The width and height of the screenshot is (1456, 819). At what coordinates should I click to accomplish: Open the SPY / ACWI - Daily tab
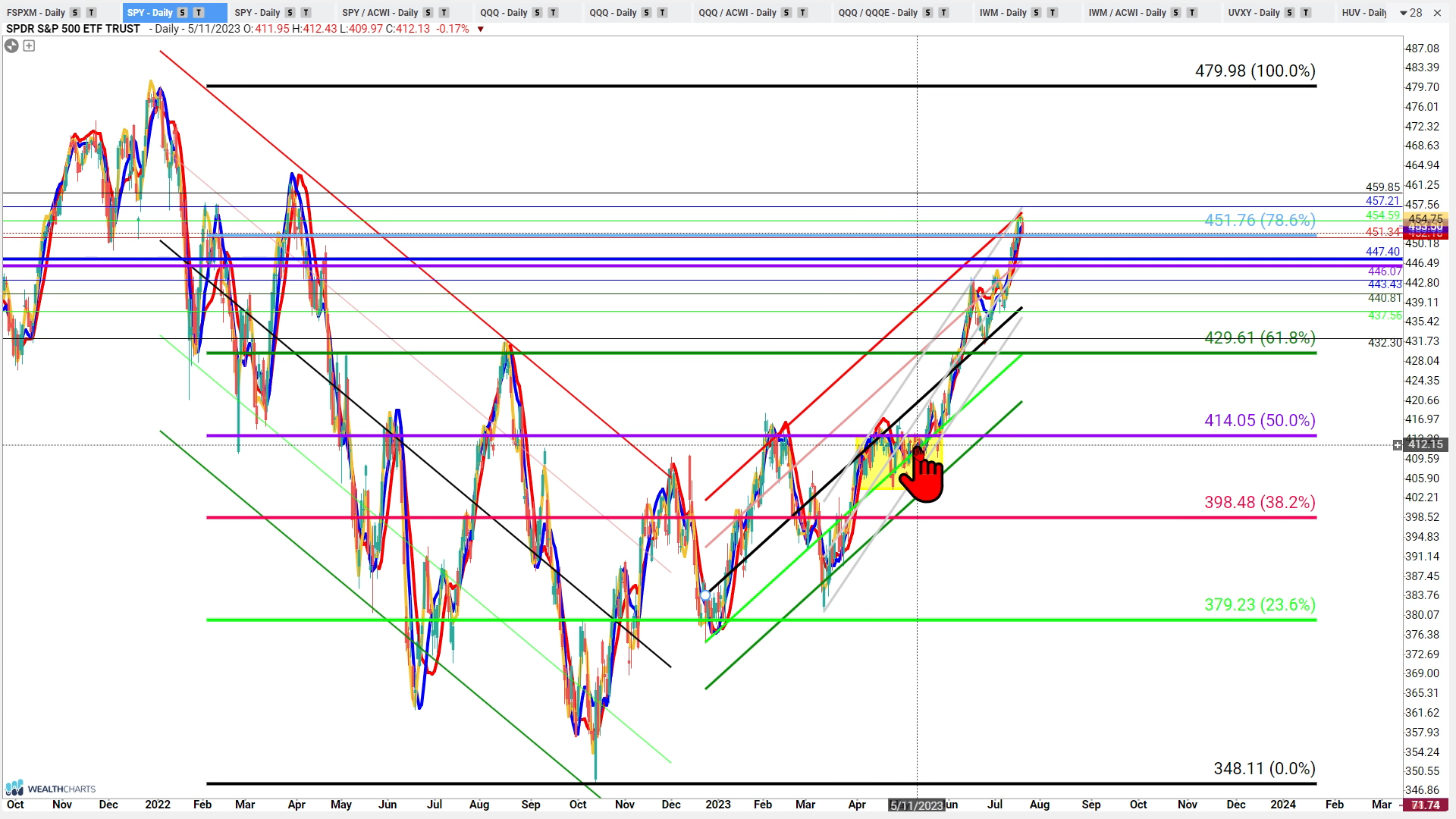coord(380,13)
